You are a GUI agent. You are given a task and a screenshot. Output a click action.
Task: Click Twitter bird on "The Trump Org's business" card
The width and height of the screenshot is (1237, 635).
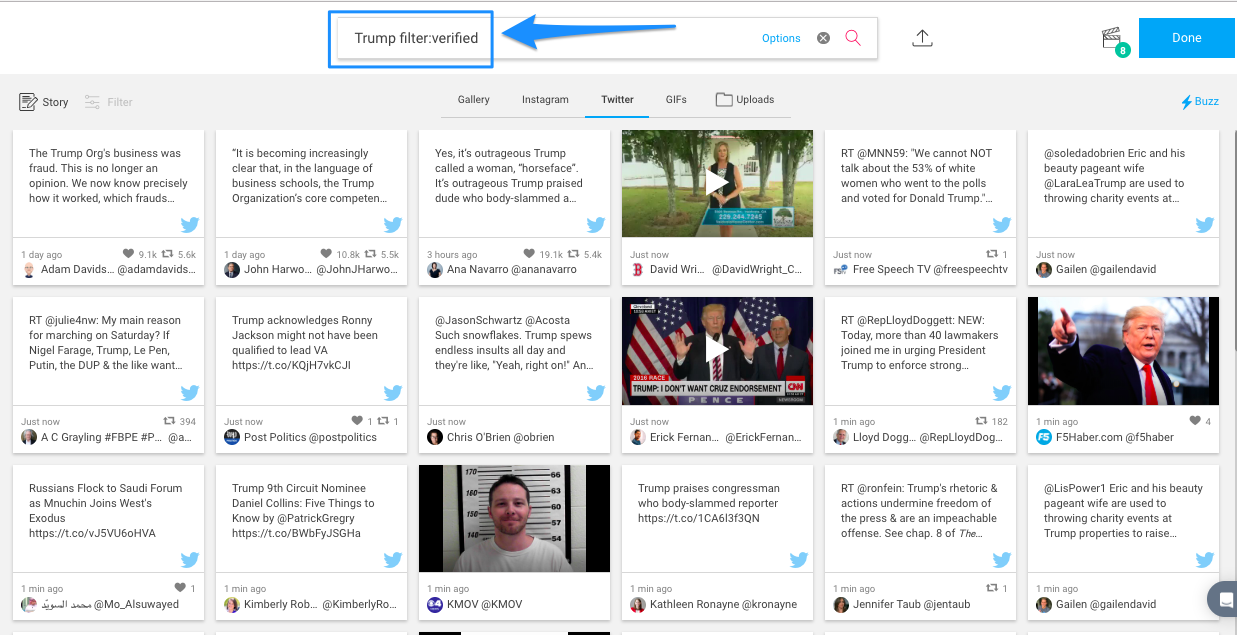[190, 225]
